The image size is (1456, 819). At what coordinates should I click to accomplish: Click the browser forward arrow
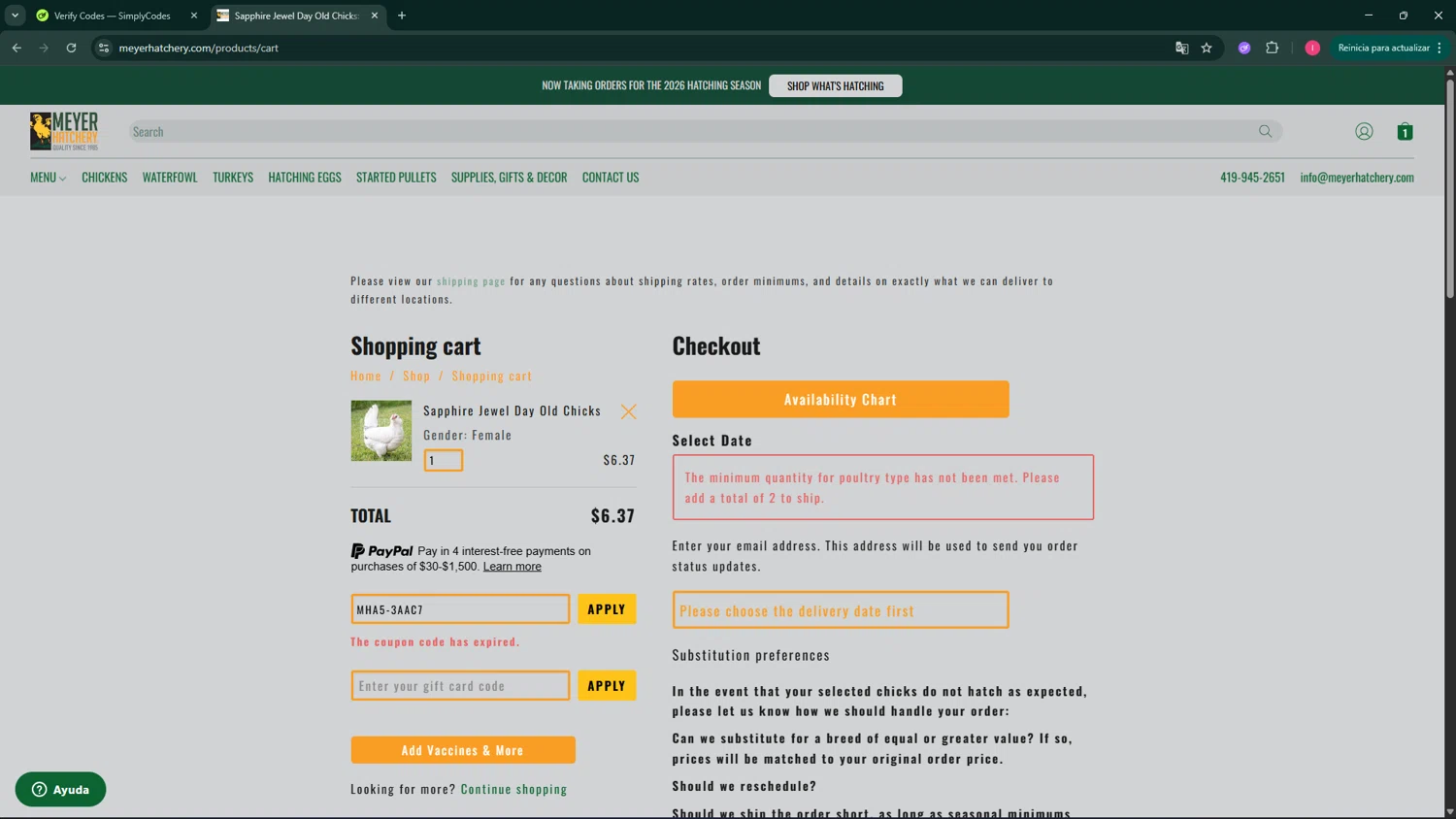[x=44, y=48]
